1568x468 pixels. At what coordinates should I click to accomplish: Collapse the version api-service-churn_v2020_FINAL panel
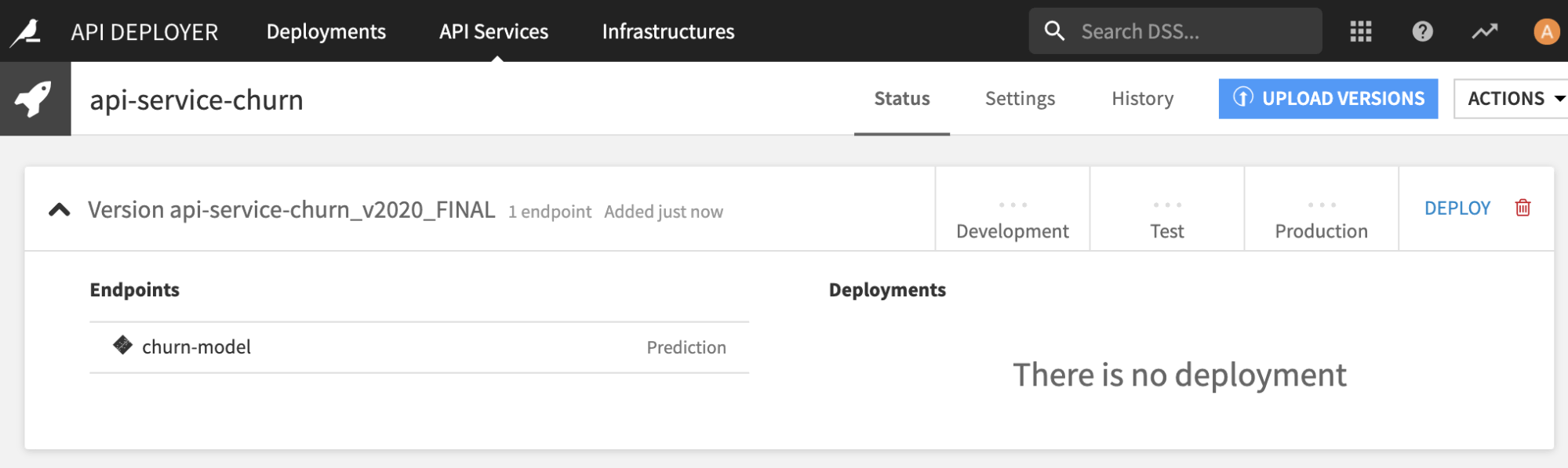(60, 209)
